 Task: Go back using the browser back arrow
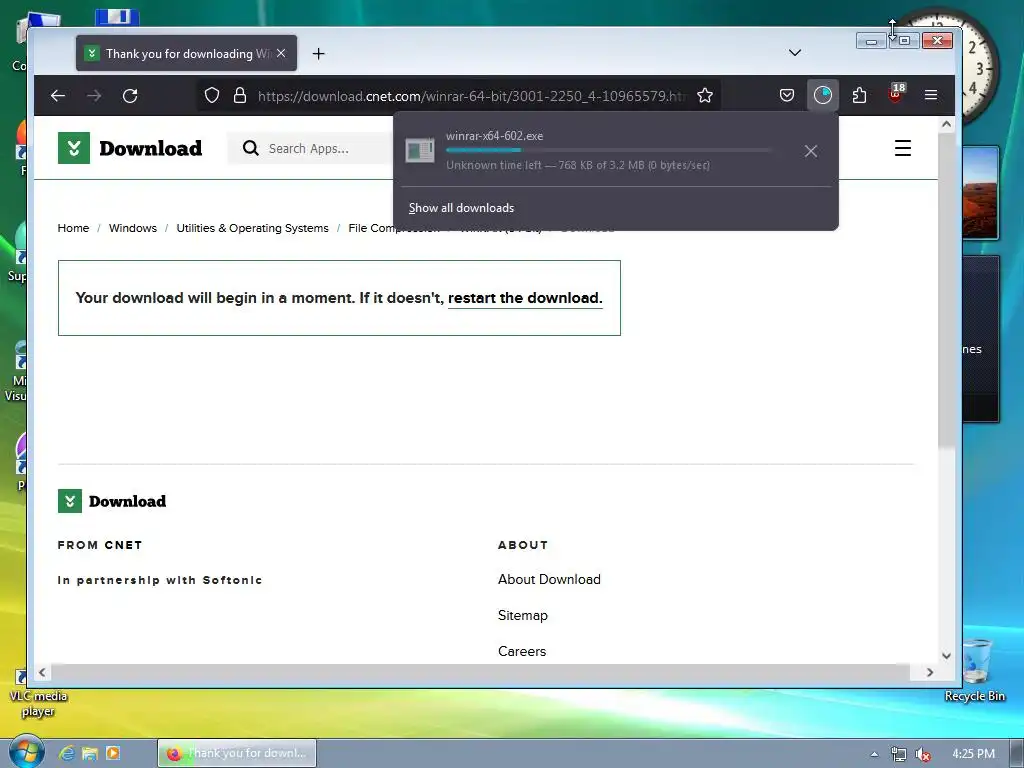pos(58,96)
